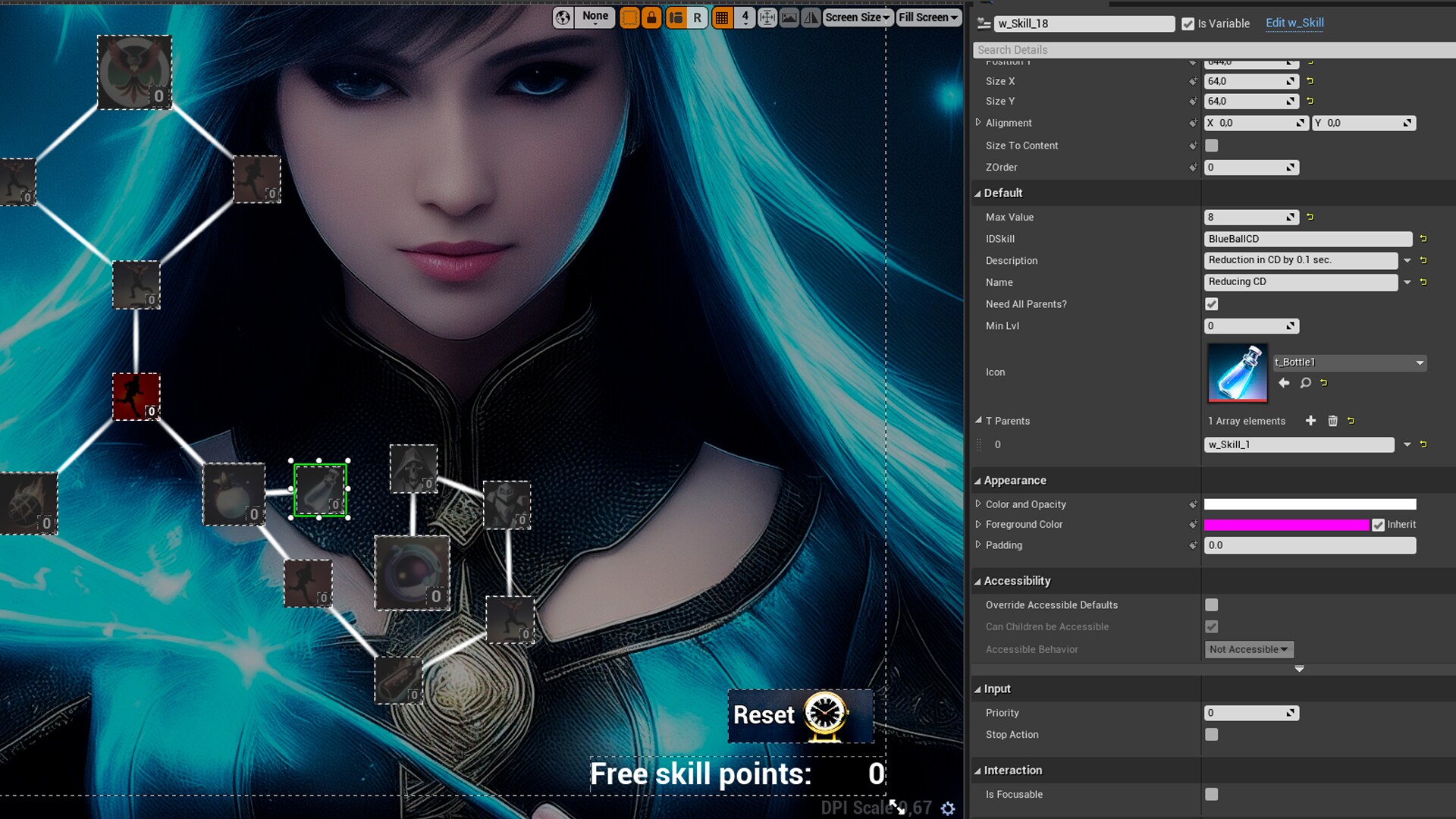Uncheck Inherit next to Foreground Color

click(x=1378, y=524)
